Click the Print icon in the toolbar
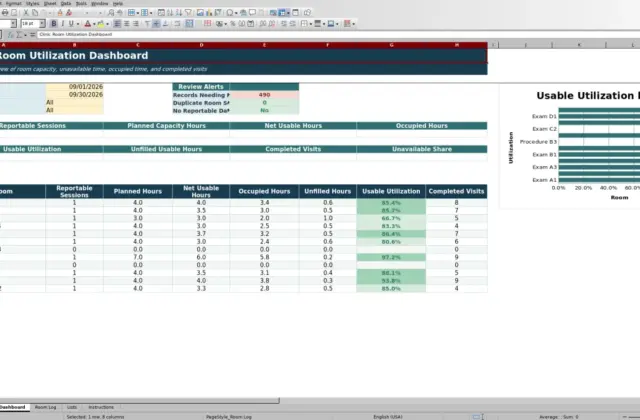The height and width of the screenshot is (420, 640). [x=5, y=13]
